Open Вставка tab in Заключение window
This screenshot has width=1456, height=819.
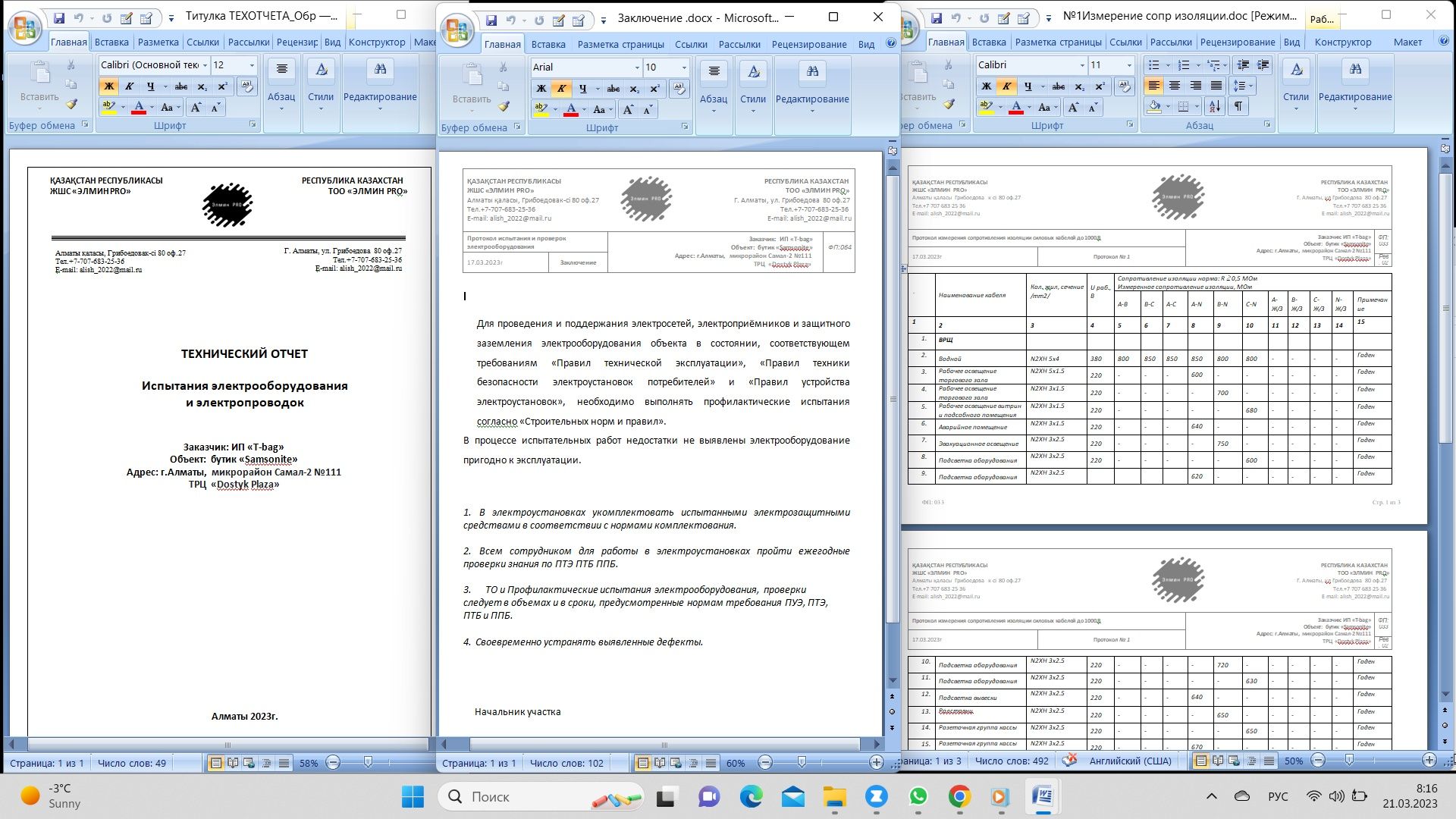click(548, 44)
